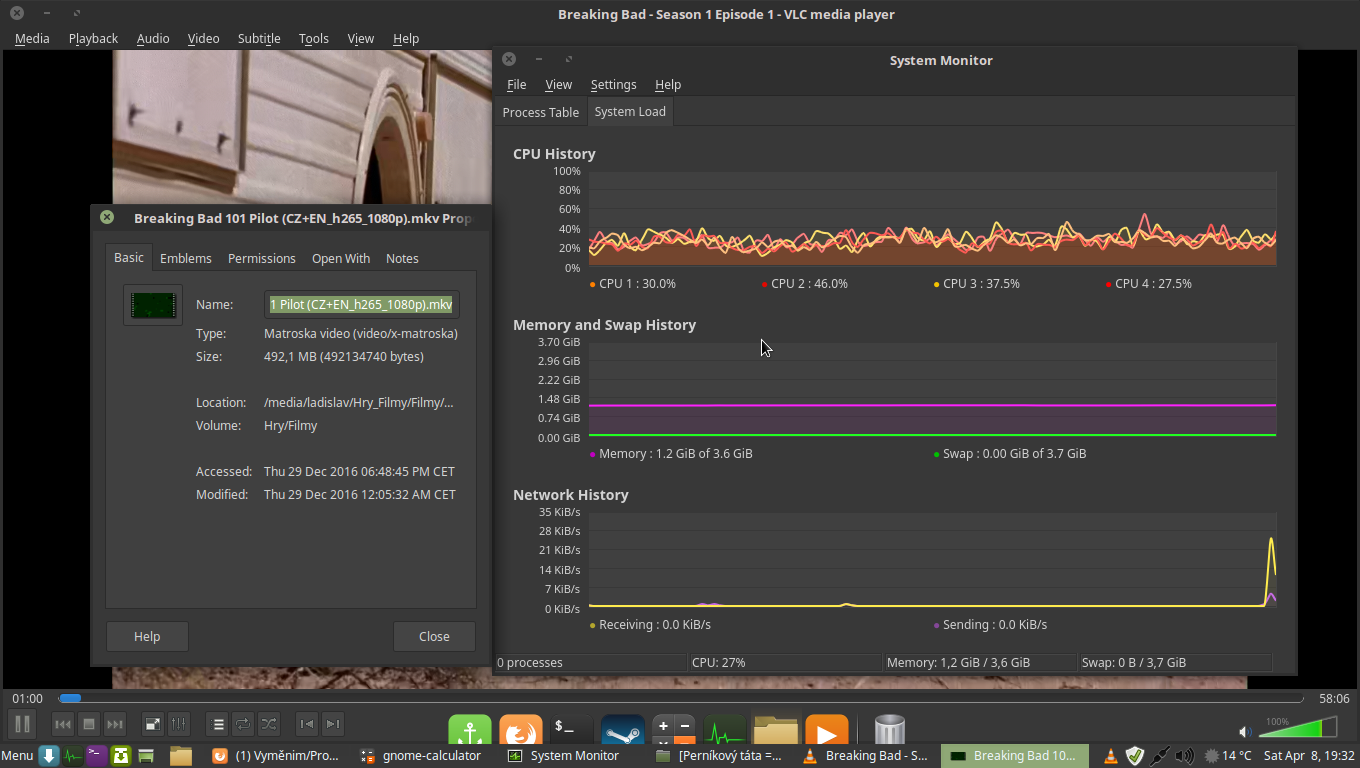This screenshot has height=768, width=1360.
Task: Click the stop playback button in VLC
Action: [89, 724]
